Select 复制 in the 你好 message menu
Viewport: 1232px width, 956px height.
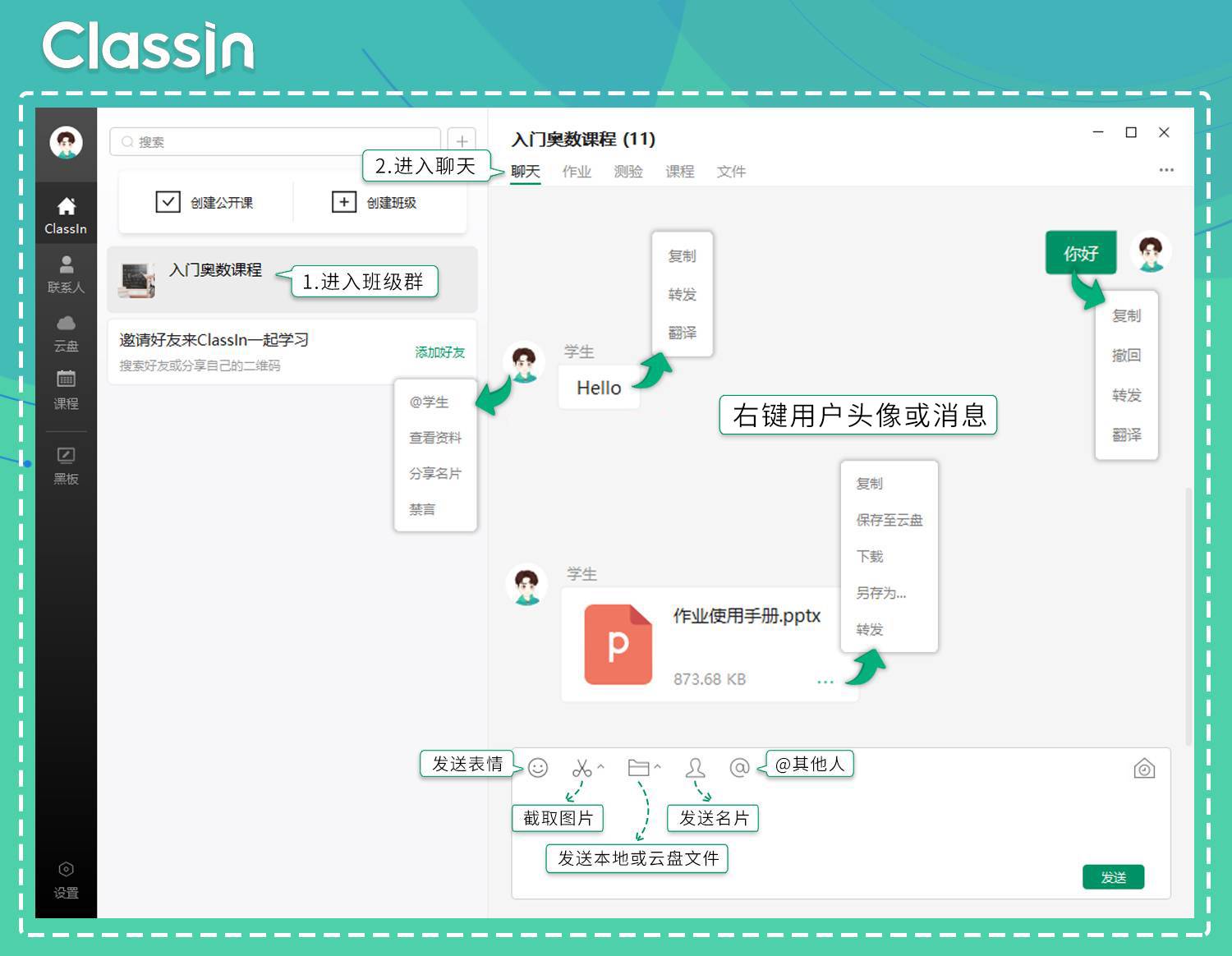(x=1127, y=315)
